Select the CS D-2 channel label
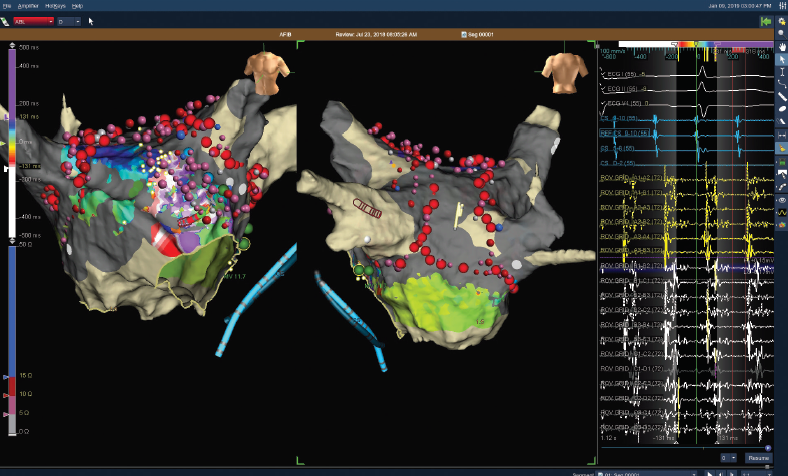 tap(618, 163)
